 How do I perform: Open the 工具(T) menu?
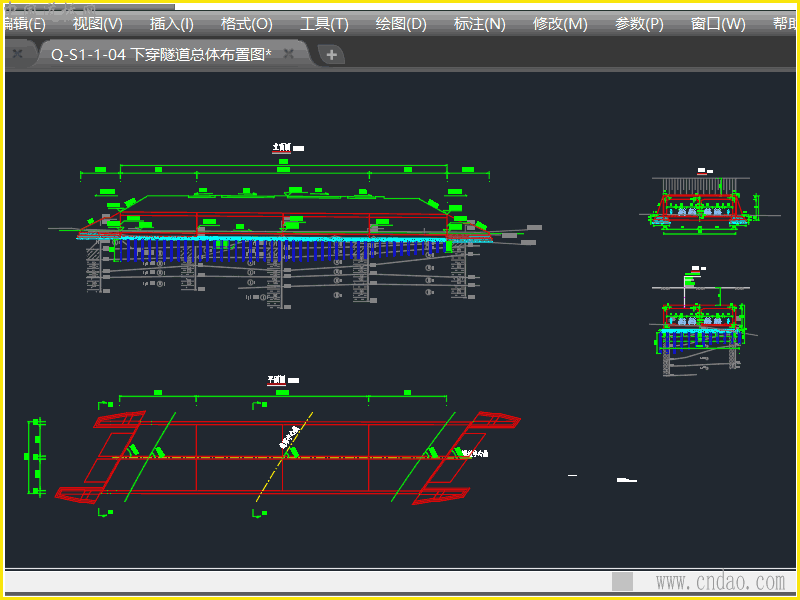coord(324,24)
